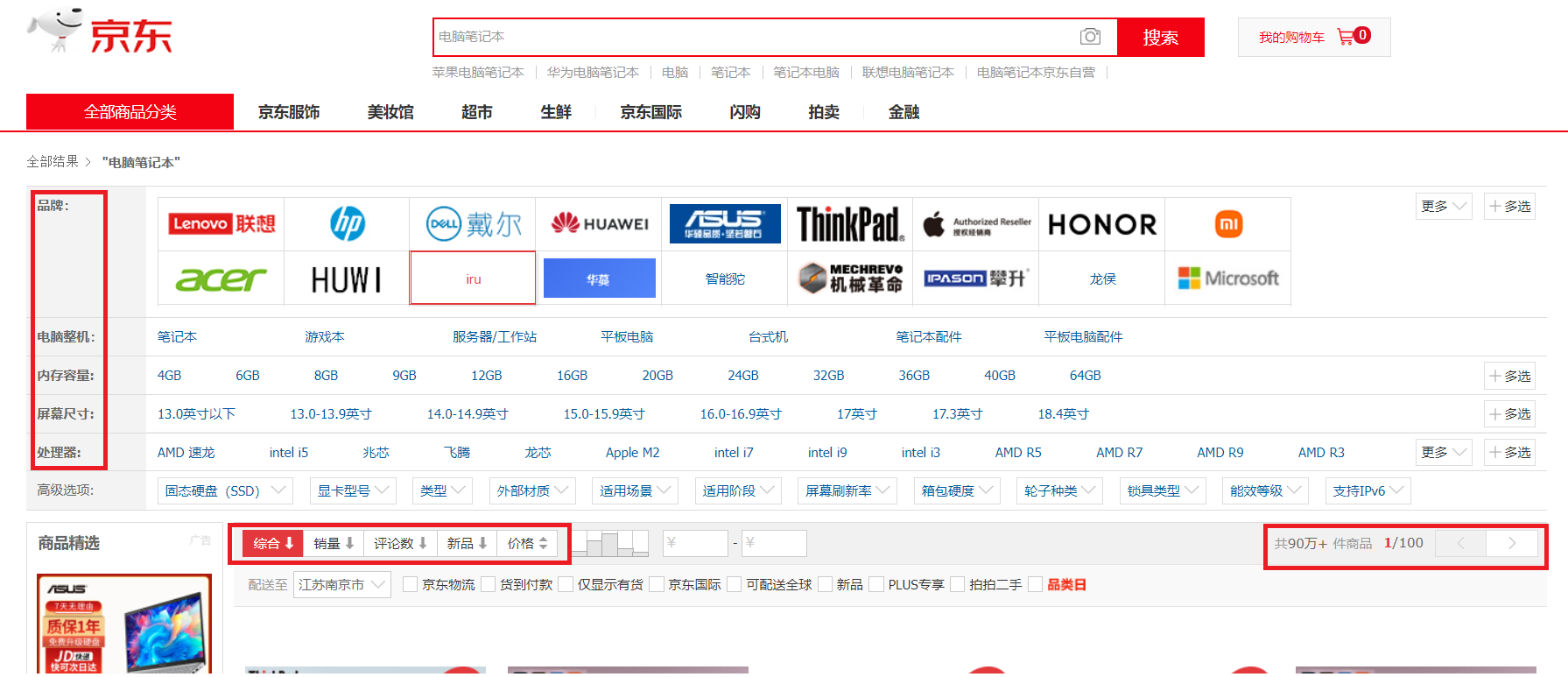This screenshot has height=677, width=1568.
Task: Check the 新品 filter checkbox
Action: pyautogui.click(x=825, y=585)
